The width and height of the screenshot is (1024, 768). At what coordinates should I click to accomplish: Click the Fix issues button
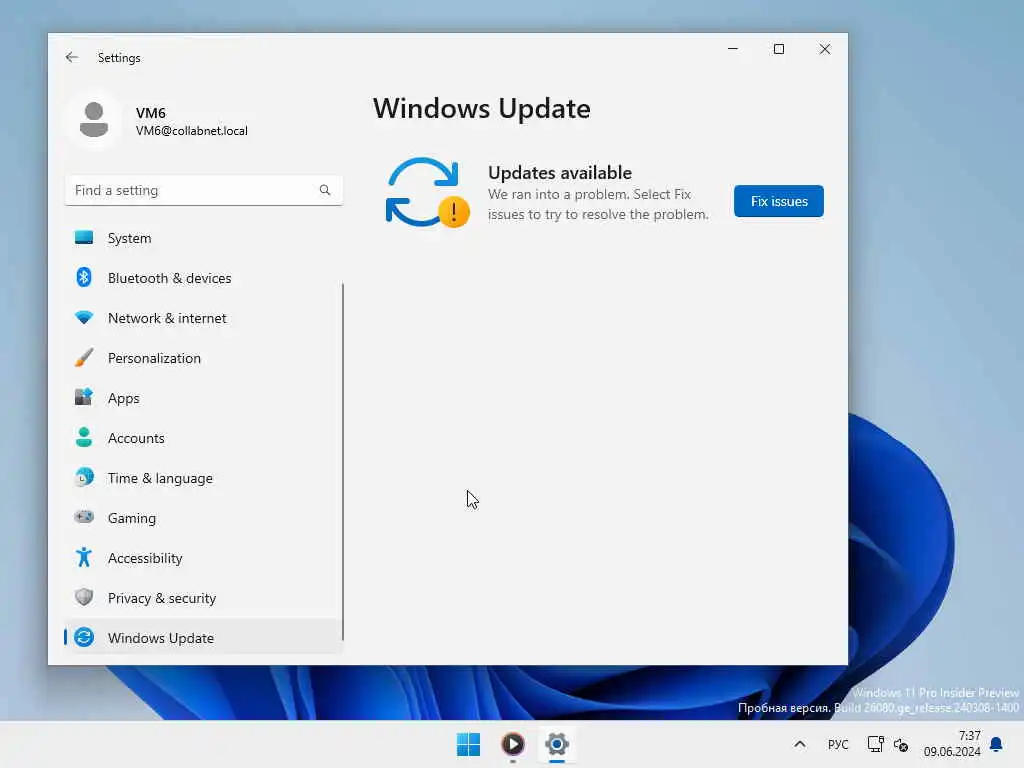(778, 201)
